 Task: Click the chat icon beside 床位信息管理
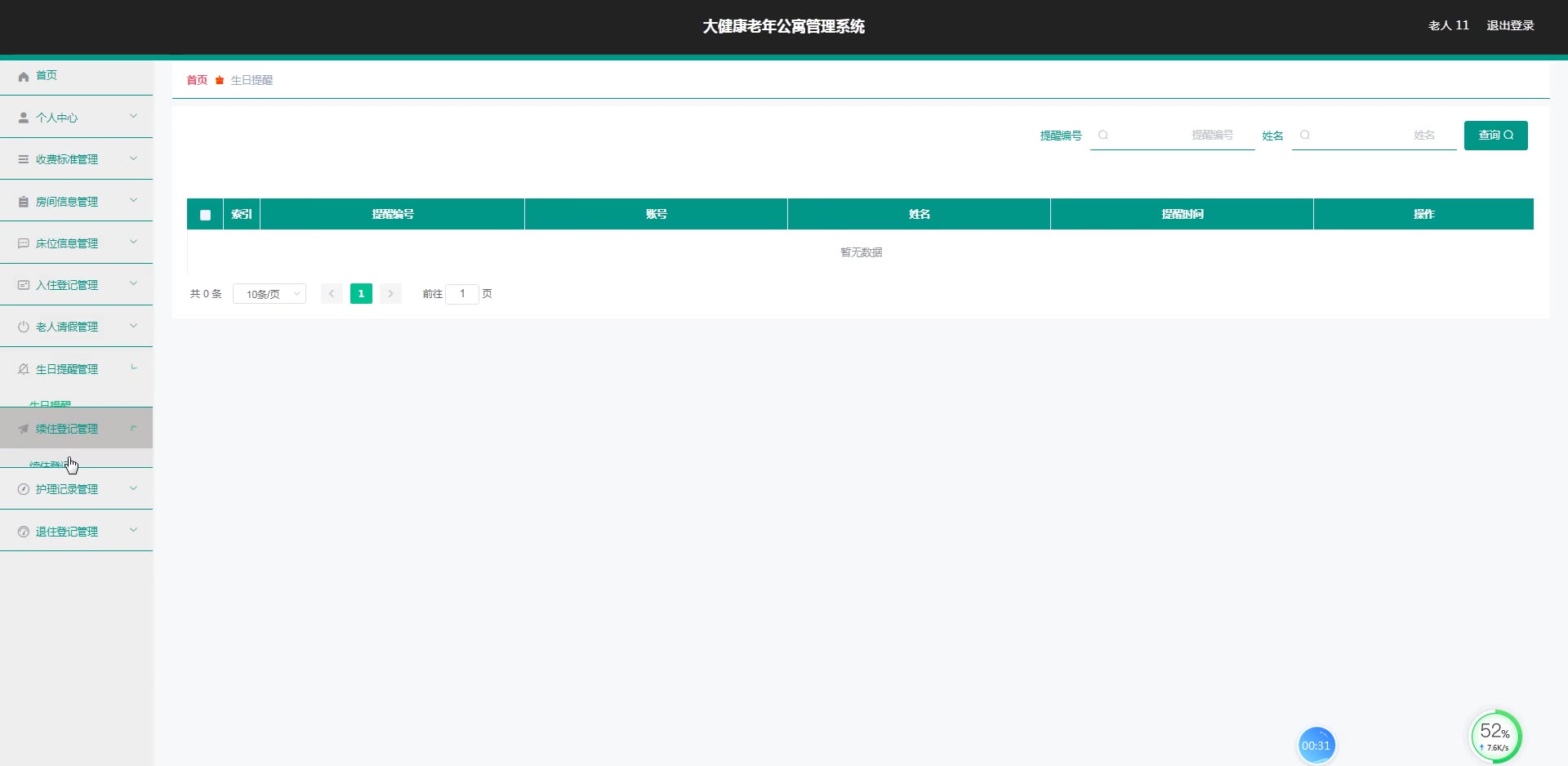24,243
